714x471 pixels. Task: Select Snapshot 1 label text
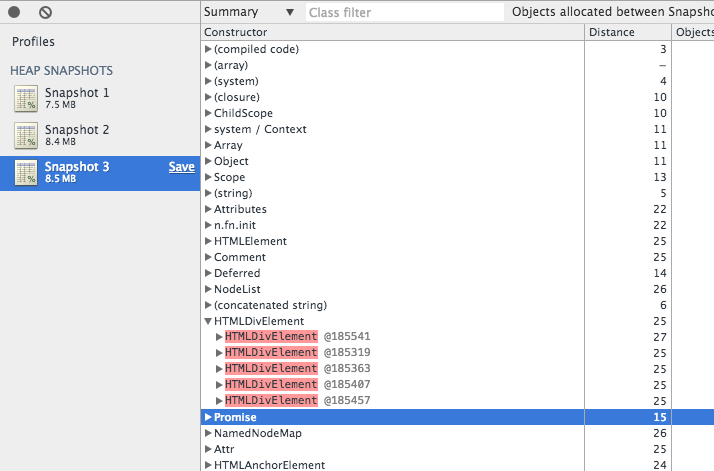tap(77, 92)
